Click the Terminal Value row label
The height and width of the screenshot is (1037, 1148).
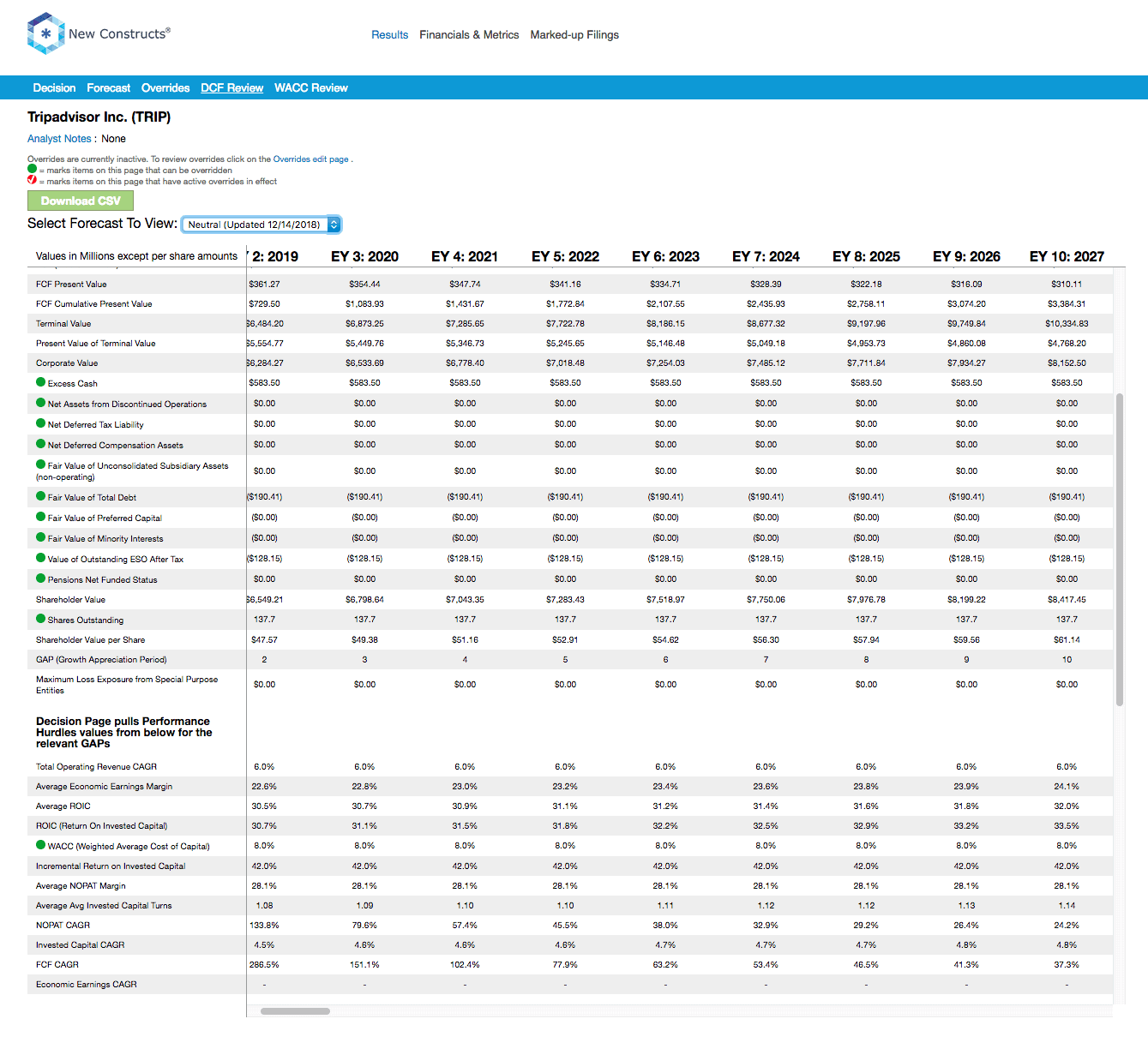(x=63, y=324)
